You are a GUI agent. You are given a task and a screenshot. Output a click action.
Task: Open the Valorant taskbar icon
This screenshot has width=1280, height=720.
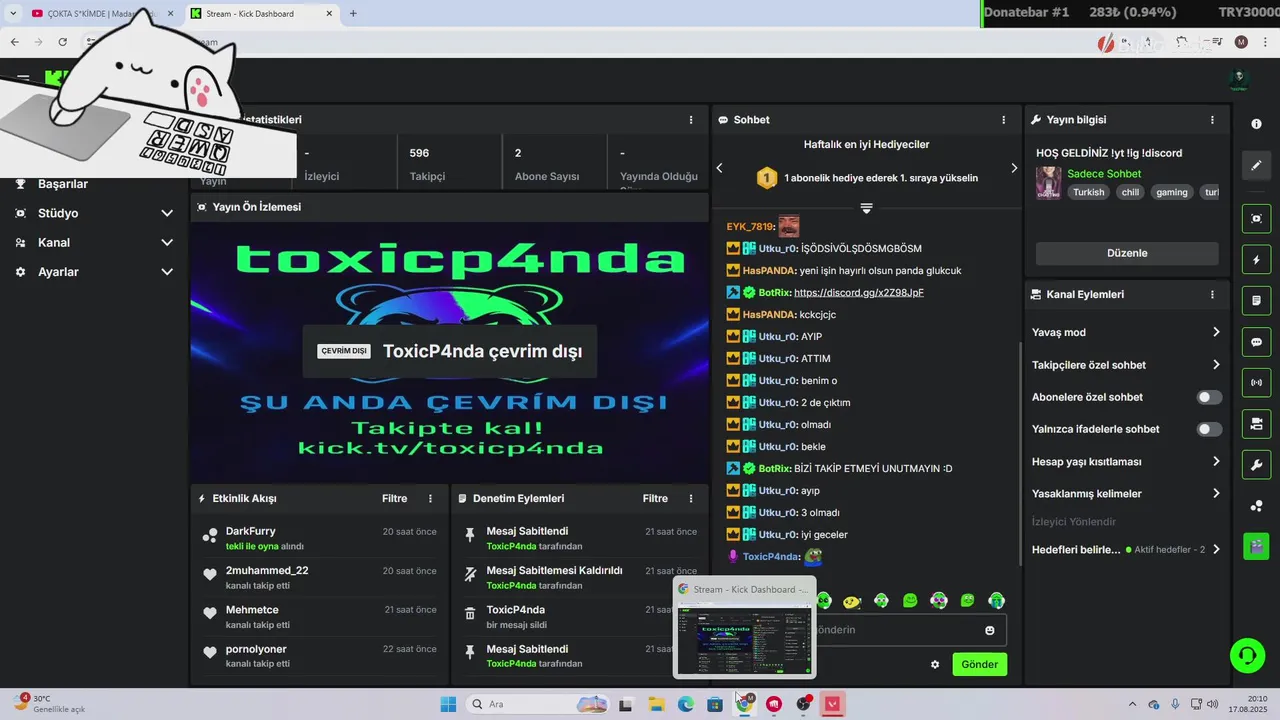832,704
